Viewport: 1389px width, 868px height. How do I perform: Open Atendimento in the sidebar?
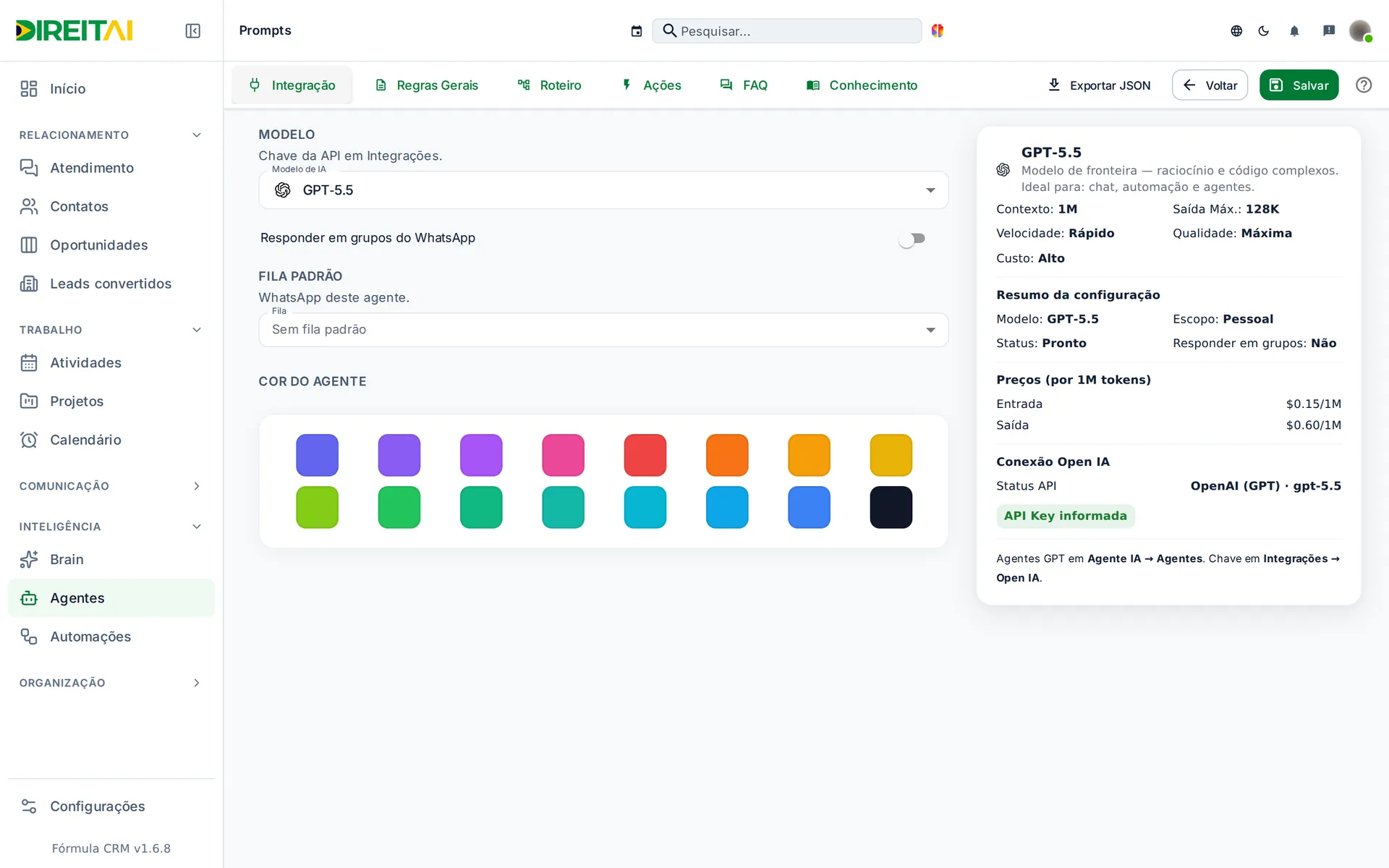111,168
